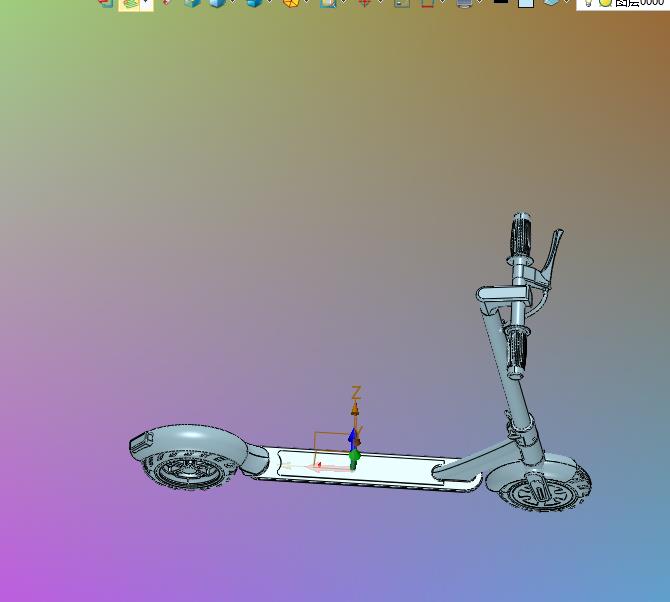Viewport: 670px width, 602px height.
Task: Click the monitor display icon in toolbar
Action: (464, 3)
